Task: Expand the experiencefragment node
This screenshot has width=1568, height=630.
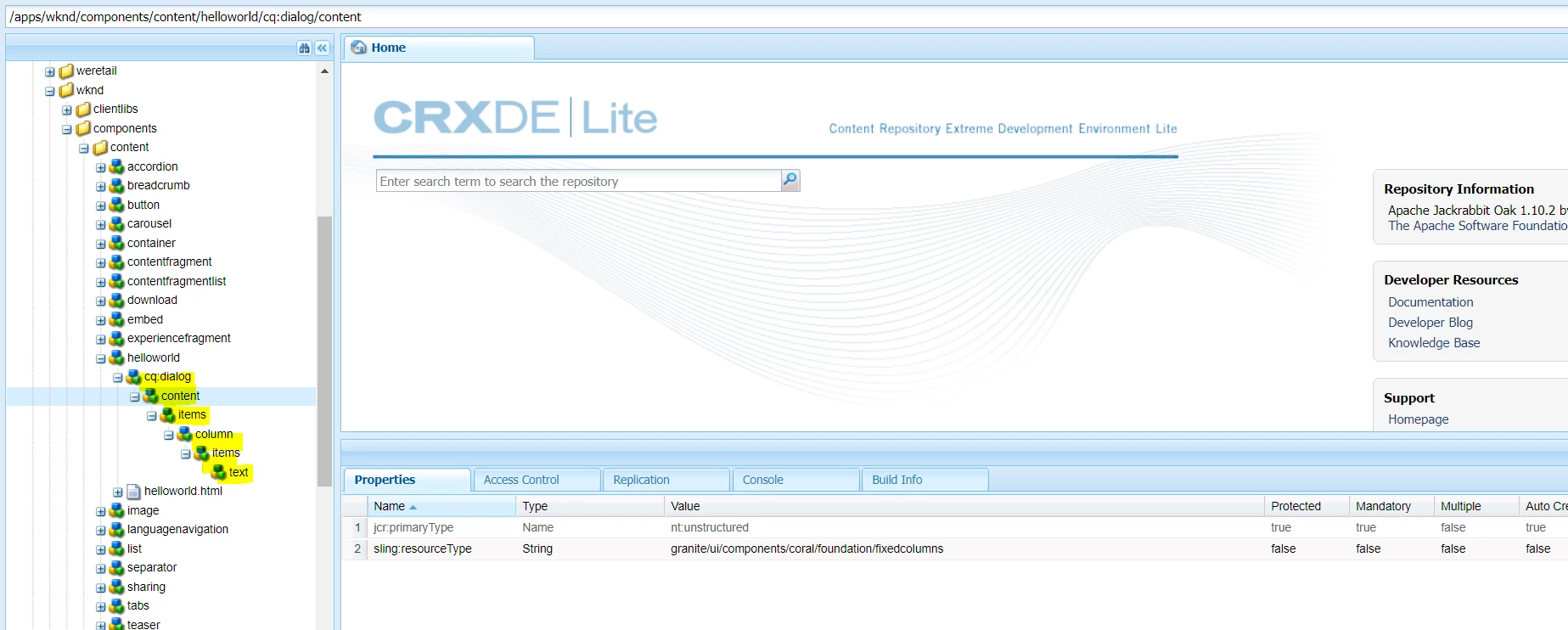Action: click(101, 340)
